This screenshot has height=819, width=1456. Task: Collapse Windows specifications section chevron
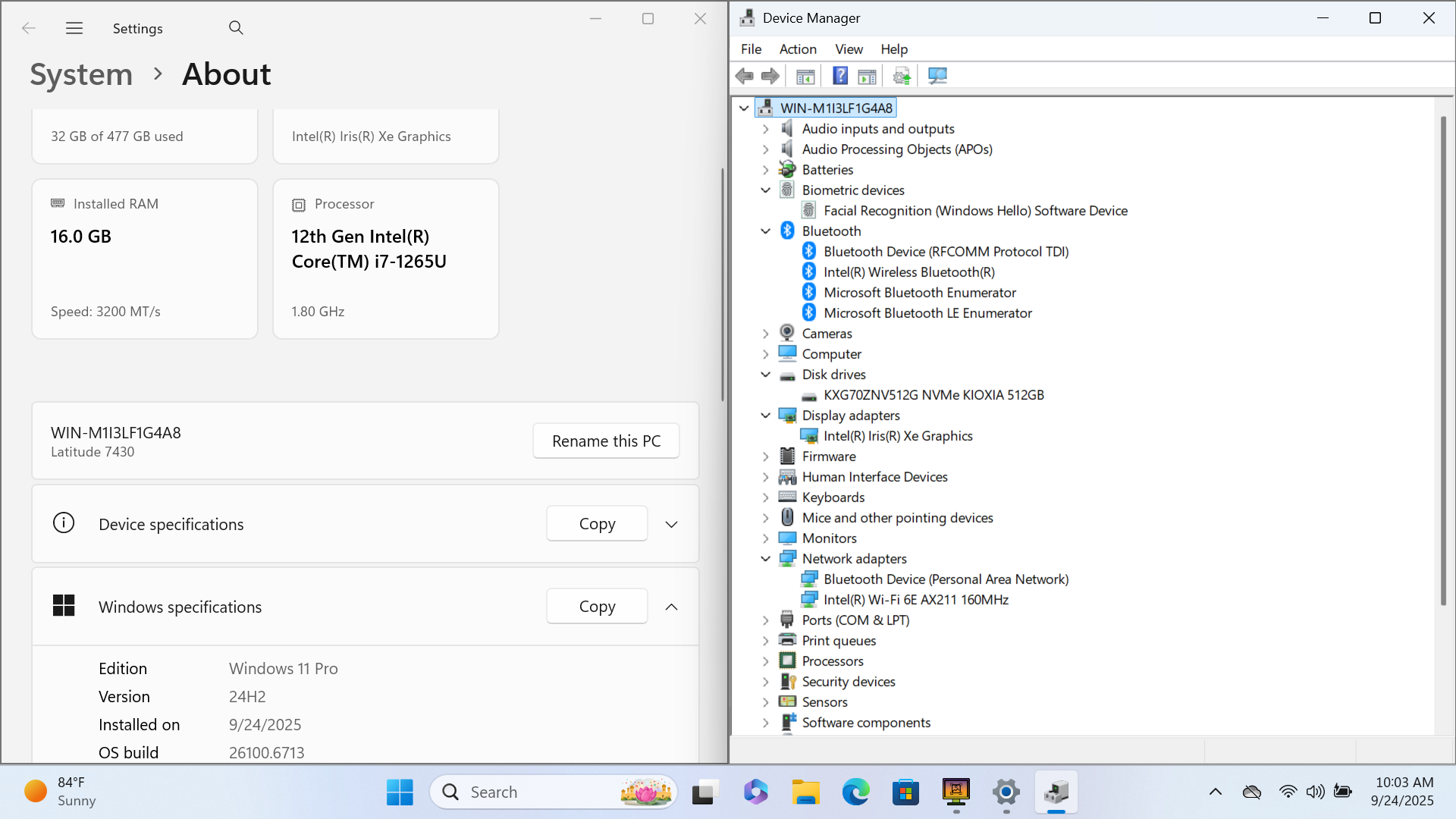671,607
